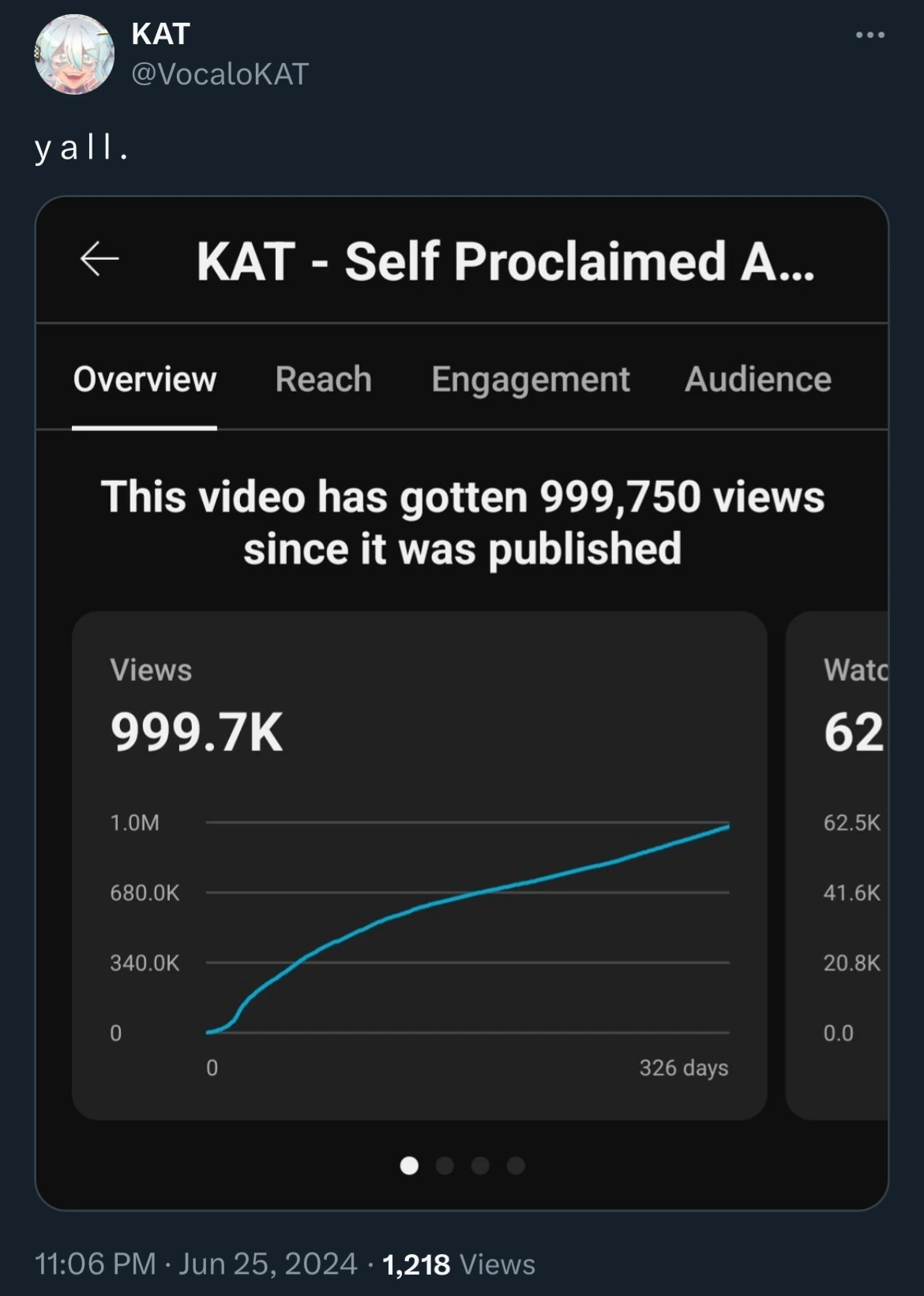This screenshot has width=924, height=1296.
Task: Click the truncated video title heading
Action: [505, 261]
